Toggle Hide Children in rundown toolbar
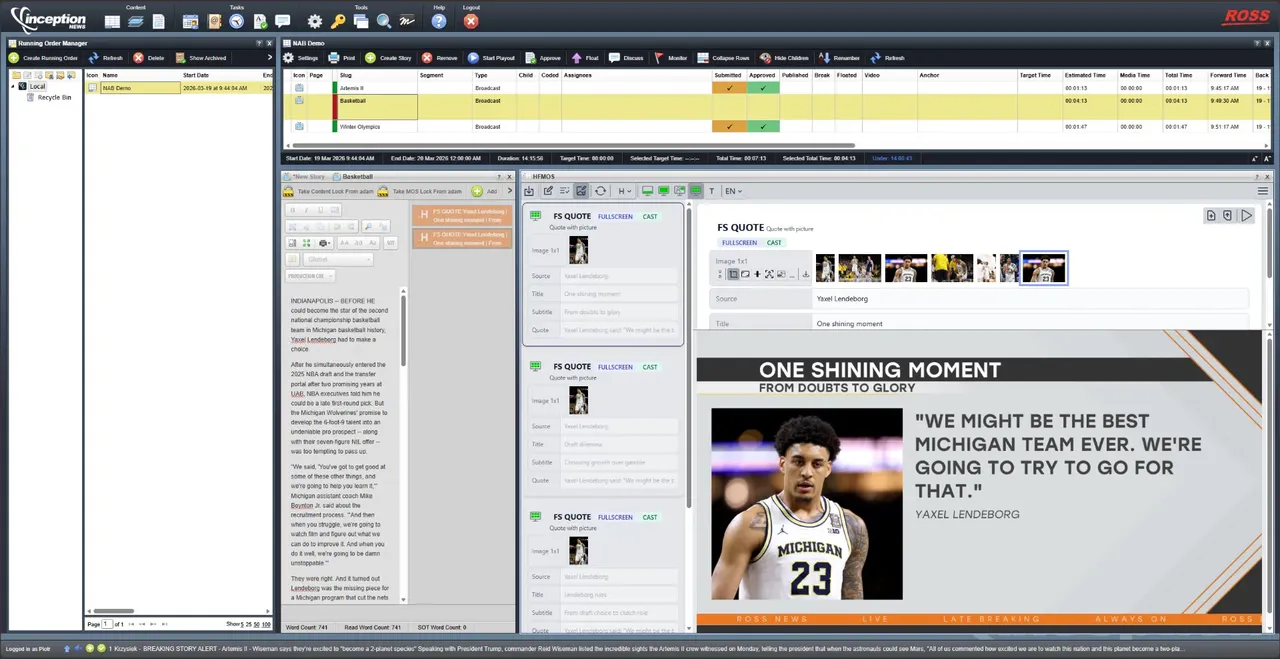The height and width of the screenshot is (659, 1280). pos(766,58)
